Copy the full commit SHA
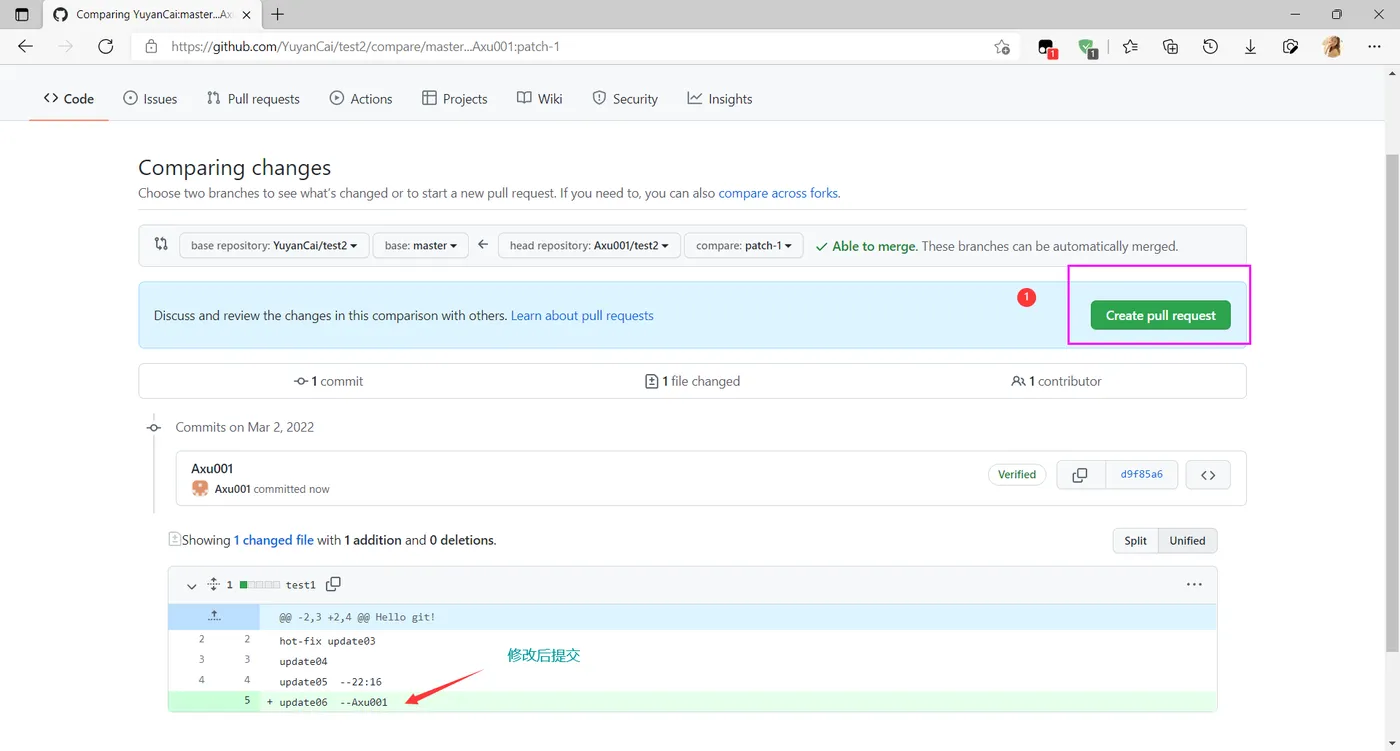This screenshot has width=1400, height=751. pos(1080,475)
